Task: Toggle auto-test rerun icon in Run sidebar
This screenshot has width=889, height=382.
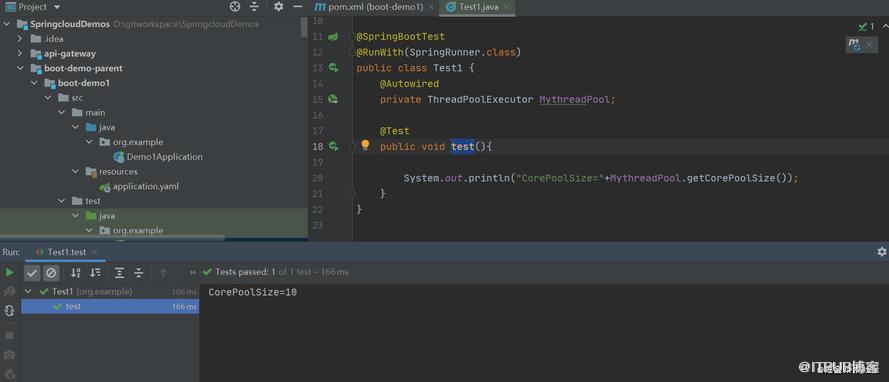Action: pyautogui.click(x=9, y=311)
